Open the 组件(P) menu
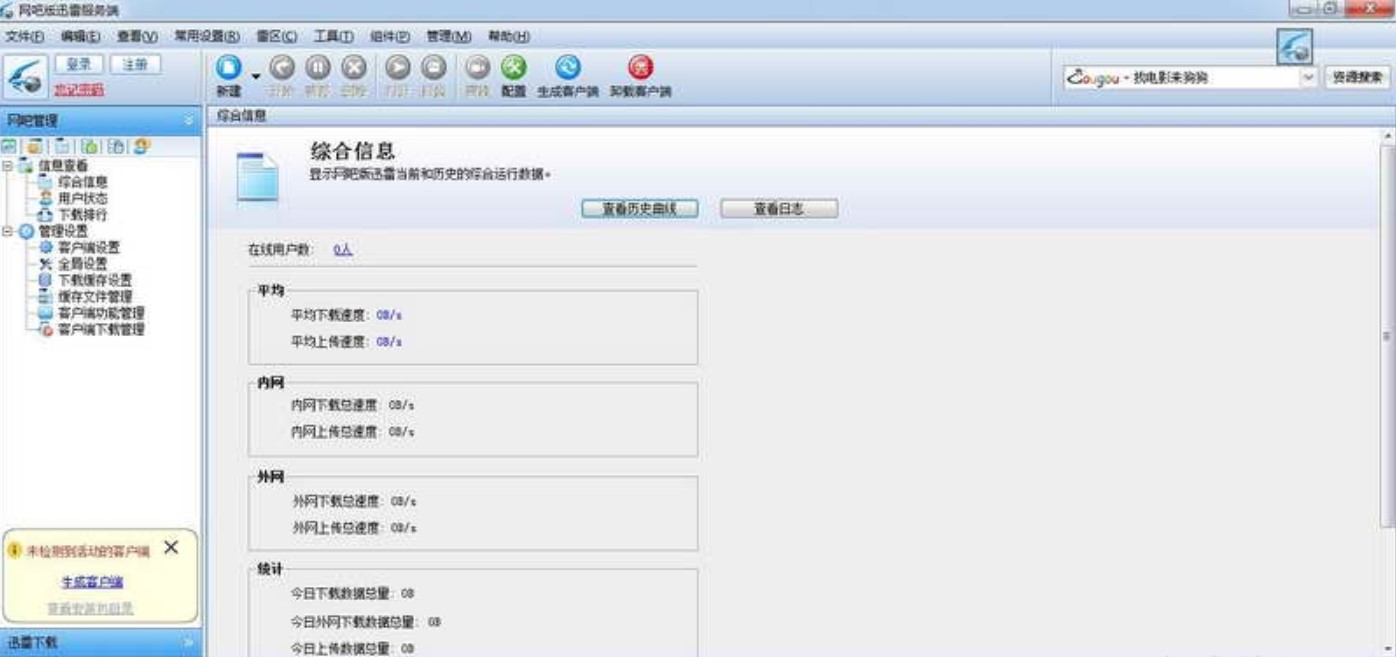 coord(391,36)
